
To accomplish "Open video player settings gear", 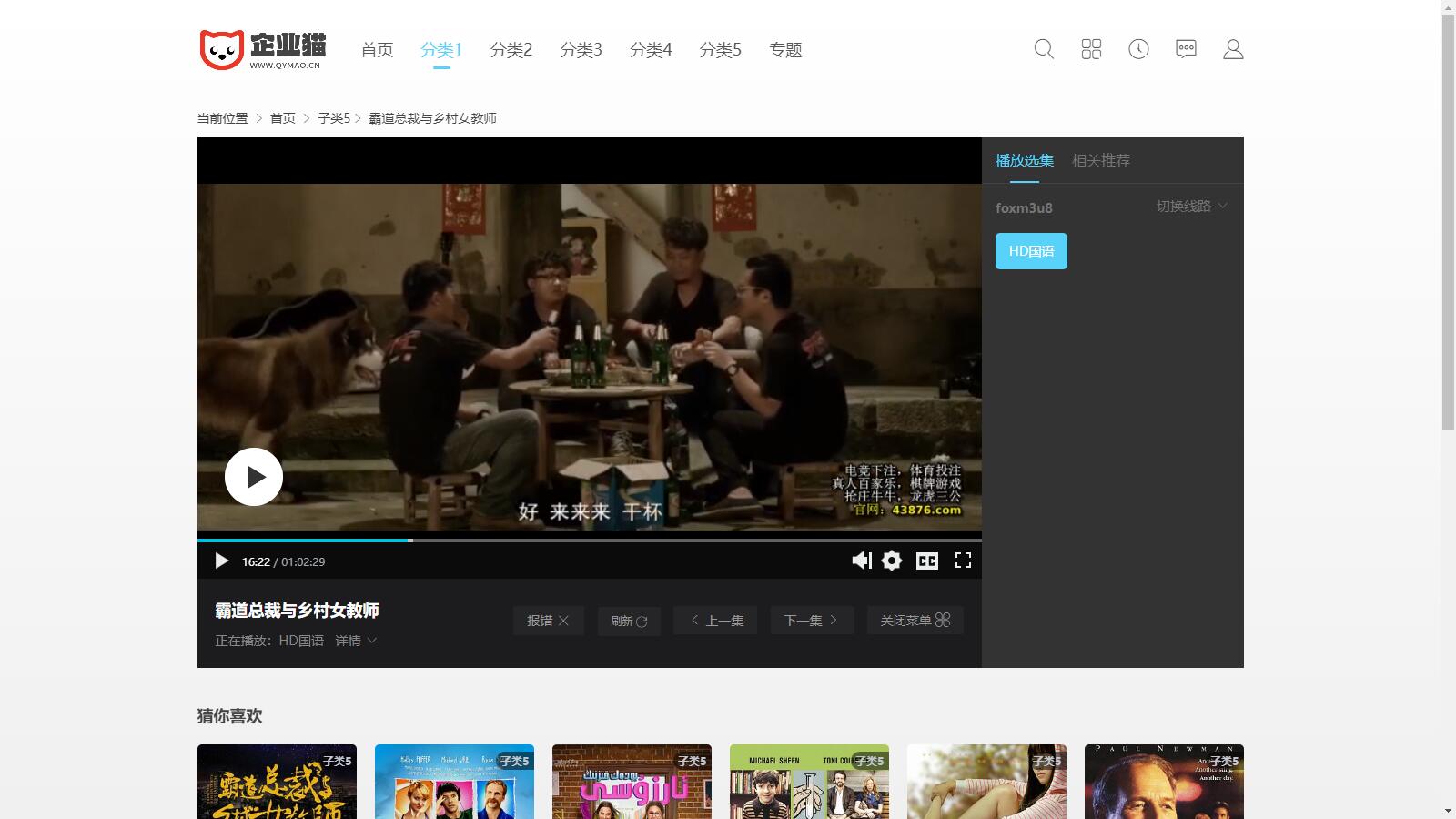I will coord(892,561).
